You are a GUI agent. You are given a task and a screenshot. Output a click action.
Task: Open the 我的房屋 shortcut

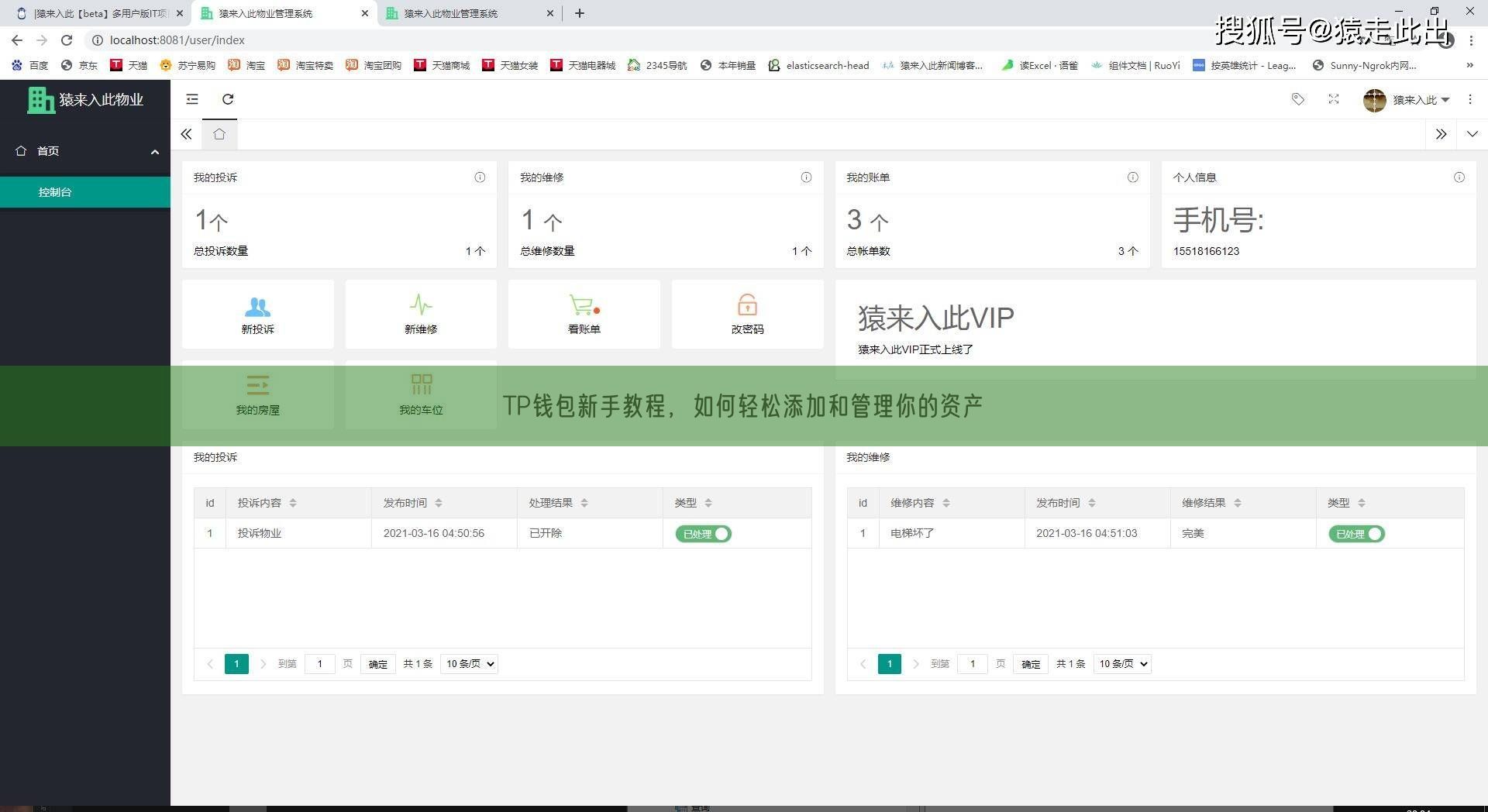point(257,395)
